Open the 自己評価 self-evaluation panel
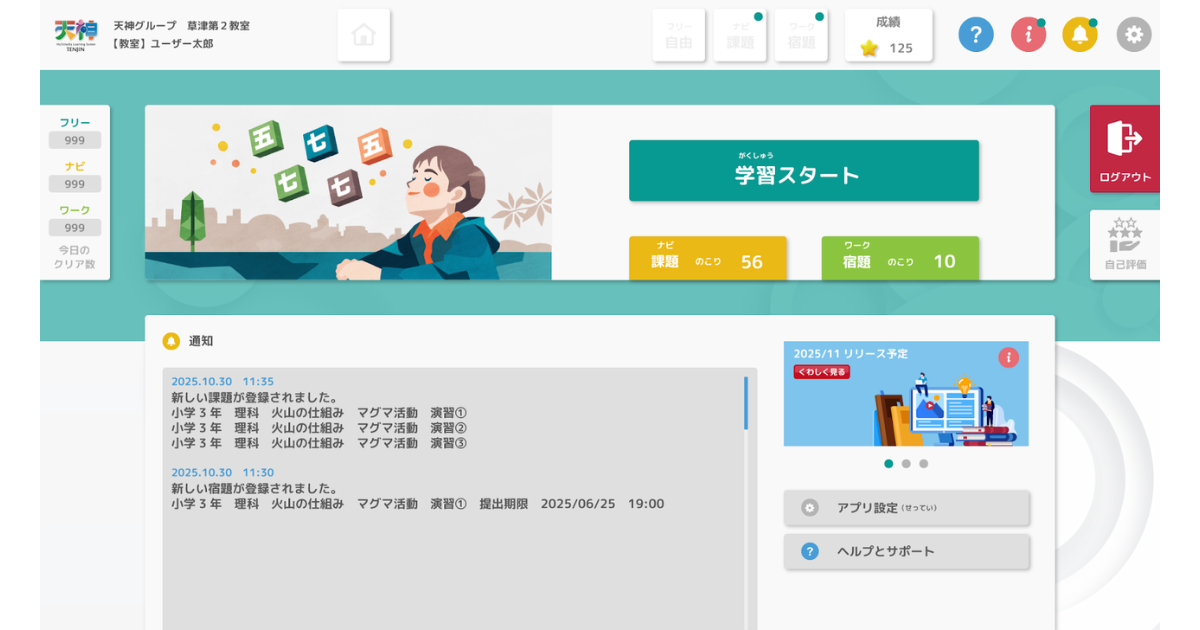The height and width of the screenshot is (630, 1200). click(1124, 245)
